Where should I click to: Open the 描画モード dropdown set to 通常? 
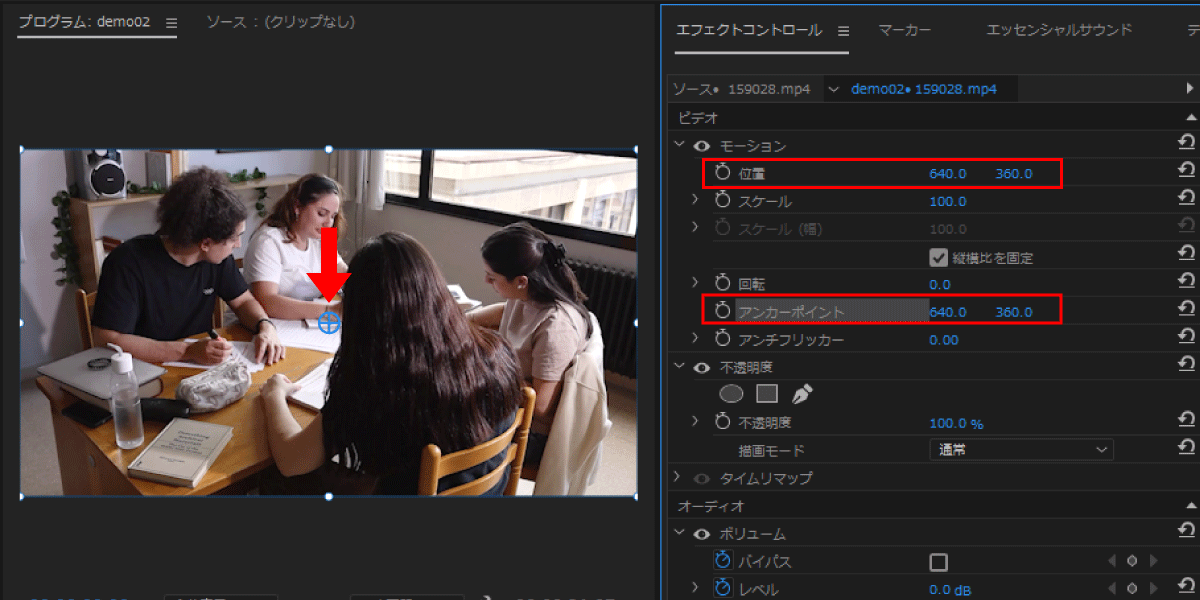(1021, 450)
